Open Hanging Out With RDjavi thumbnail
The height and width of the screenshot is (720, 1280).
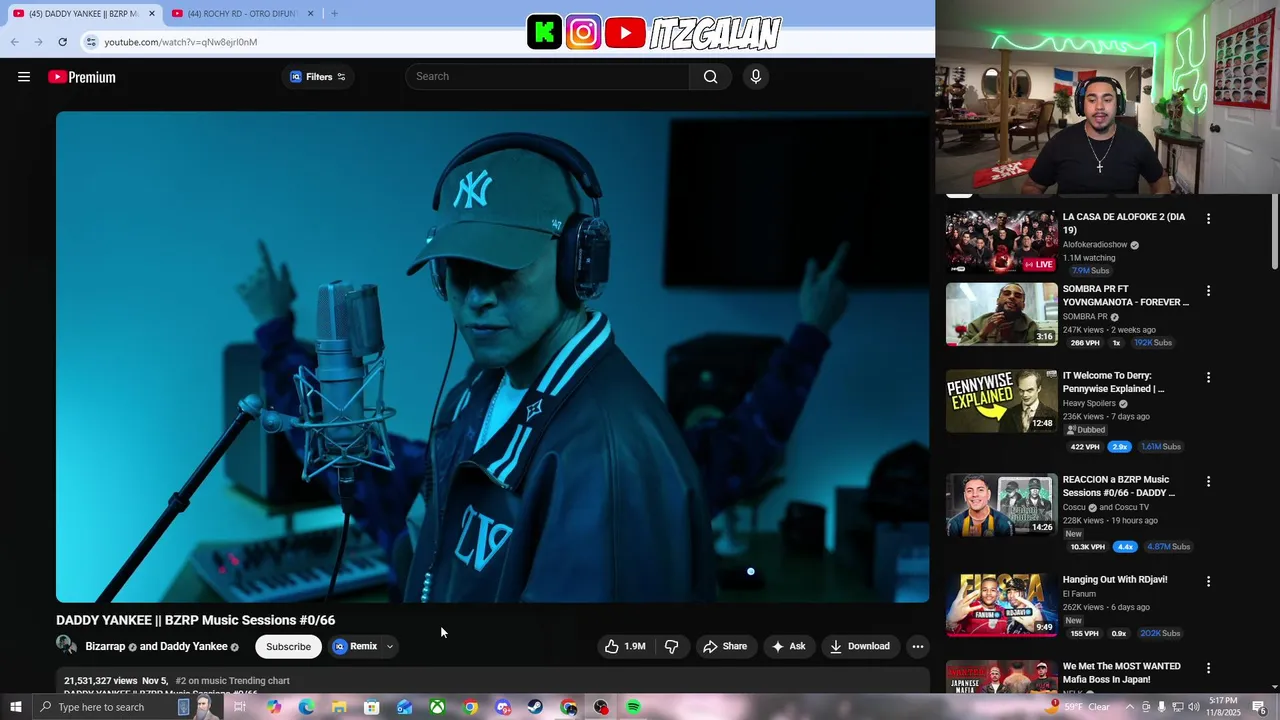coord(1001,604)
